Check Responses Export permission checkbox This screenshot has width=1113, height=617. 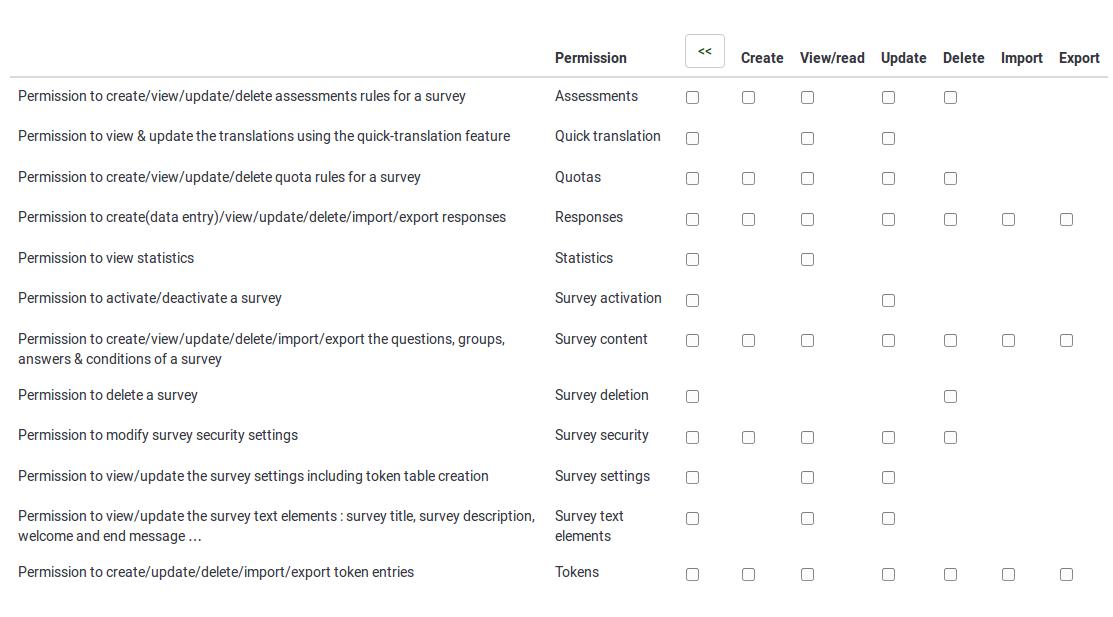point(1066,219)
